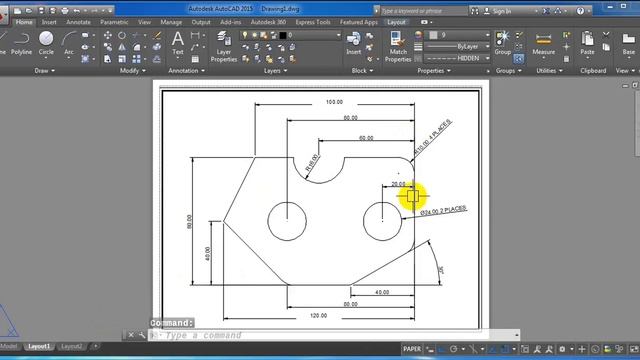The image size is (640, 360).
Task: Click the Measure utility icon
Action: tap(543, 44)
